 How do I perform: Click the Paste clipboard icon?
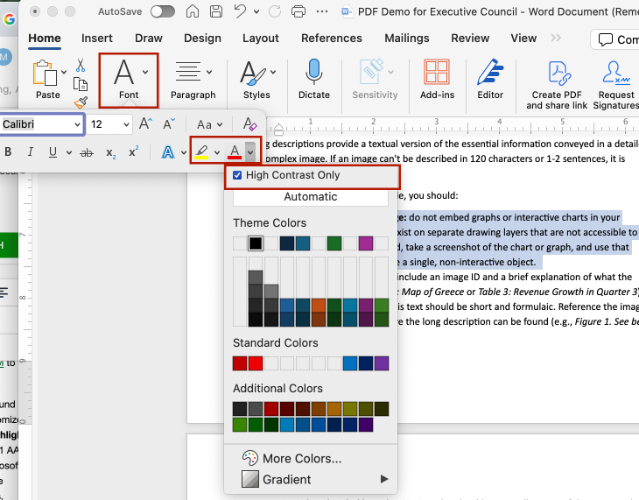tap(45, 73)
